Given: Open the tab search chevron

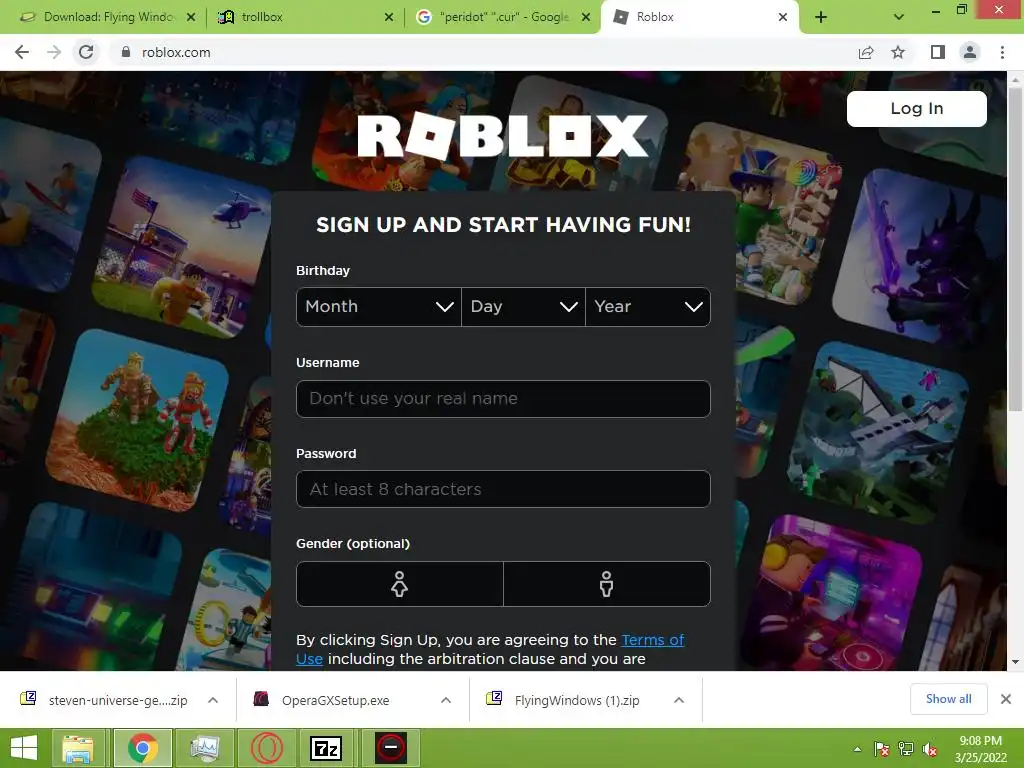Looking at the screenshot, I should 899,18.
